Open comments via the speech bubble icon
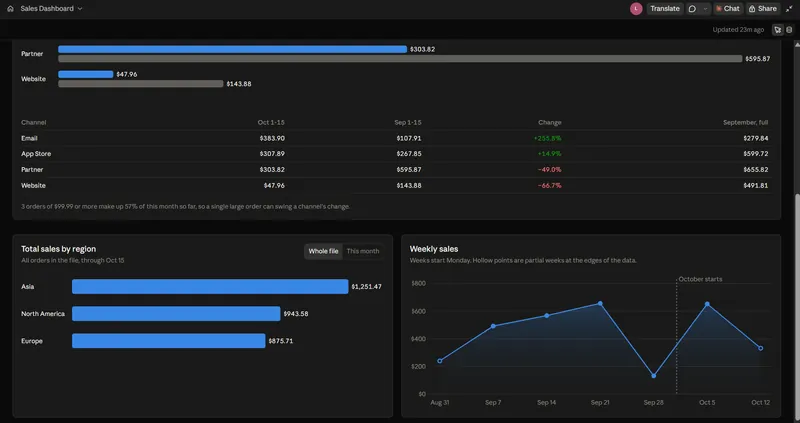 pyautogui.click(x=692, y=9)
